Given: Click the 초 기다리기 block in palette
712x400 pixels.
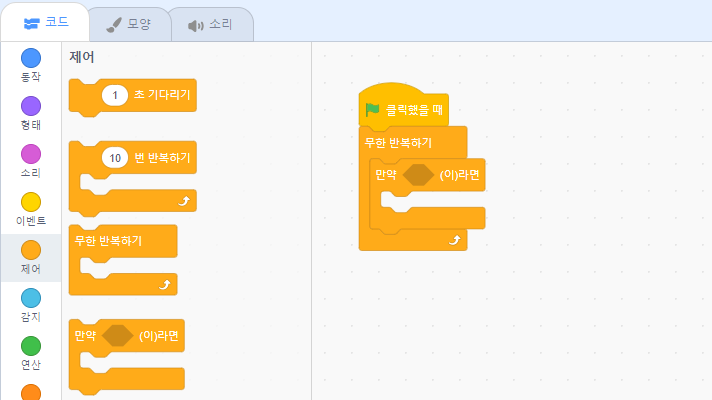Looking at the screenshot, I should (133, 96).
